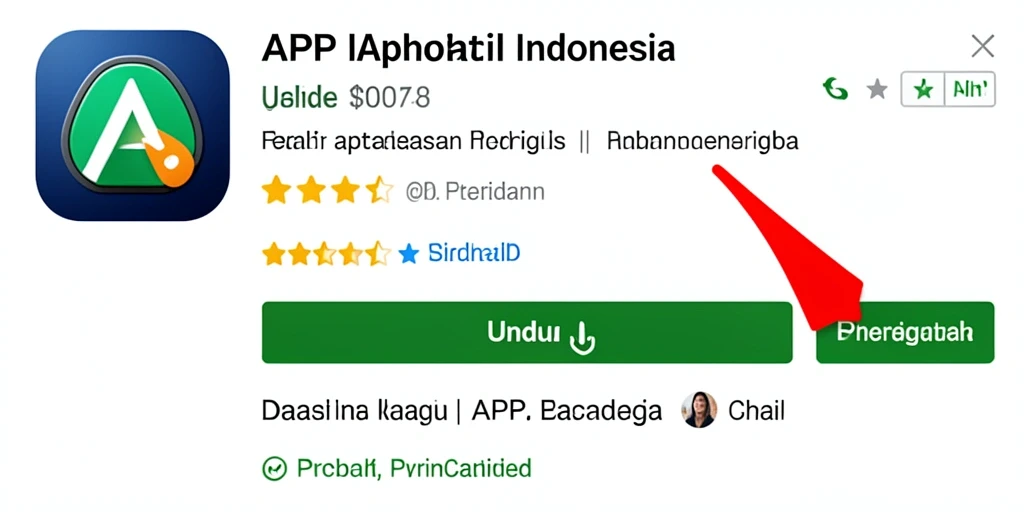Click the @D. Pteridann developer name
The height and width of the screenshot is (512, 1024).
tap(475, 192)
